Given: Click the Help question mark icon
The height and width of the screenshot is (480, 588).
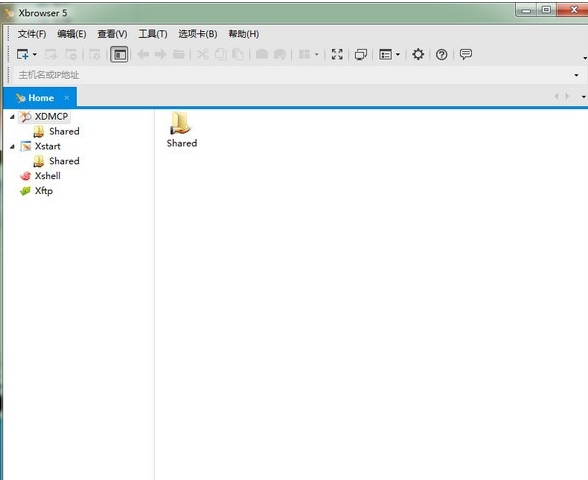Looking at the screenshot, I should [442, 55].
